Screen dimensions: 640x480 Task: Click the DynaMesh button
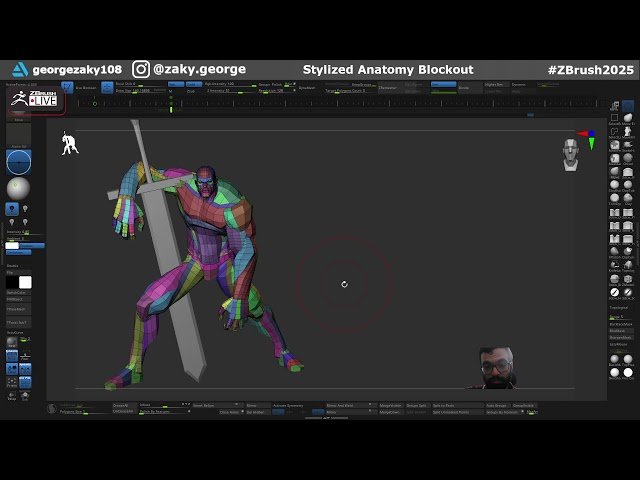(307, 88)
